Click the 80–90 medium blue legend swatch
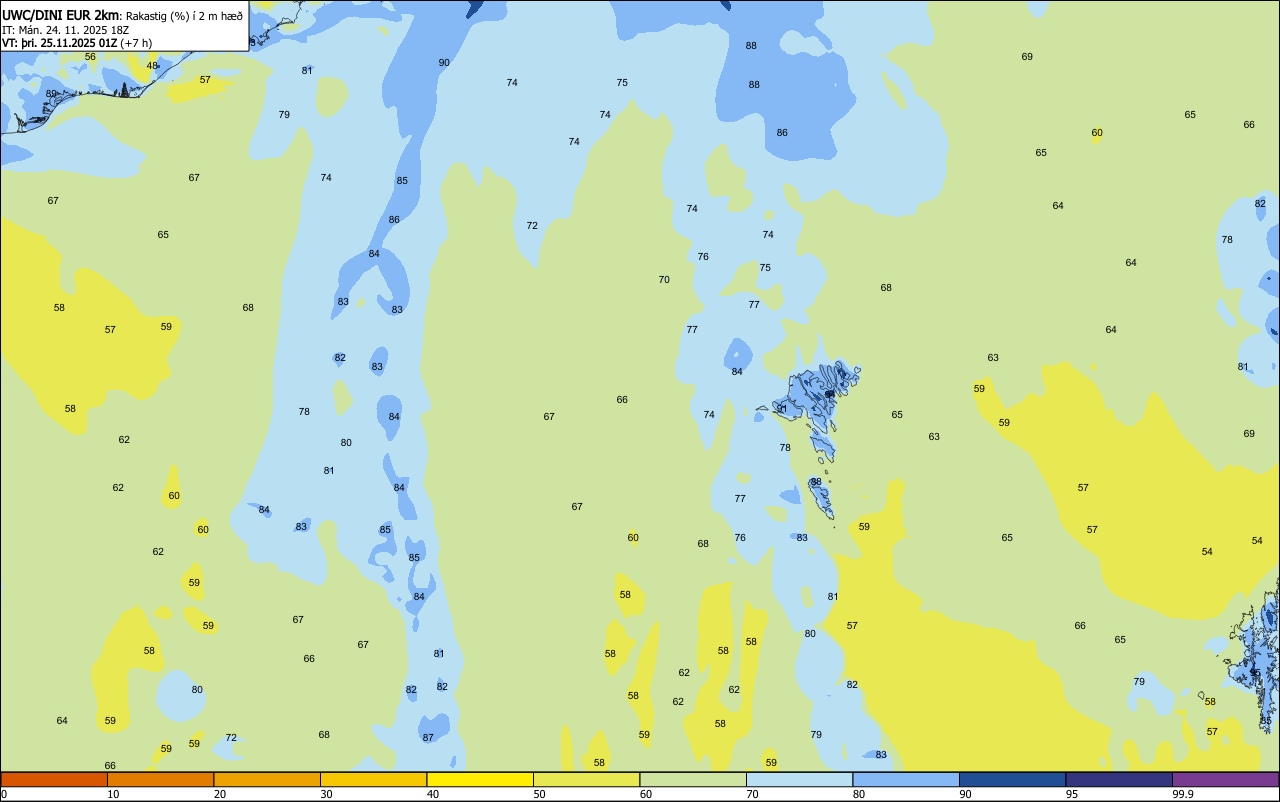 coord(906,779)
